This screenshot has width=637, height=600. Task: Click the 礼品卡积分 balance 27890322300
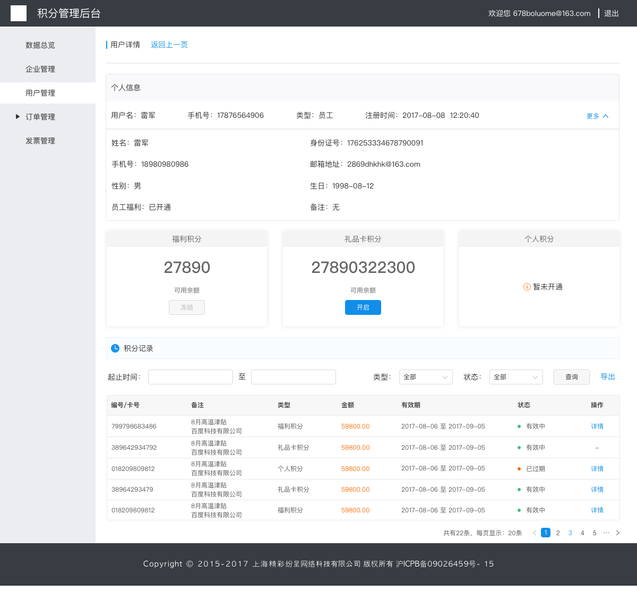coord(363,267)
